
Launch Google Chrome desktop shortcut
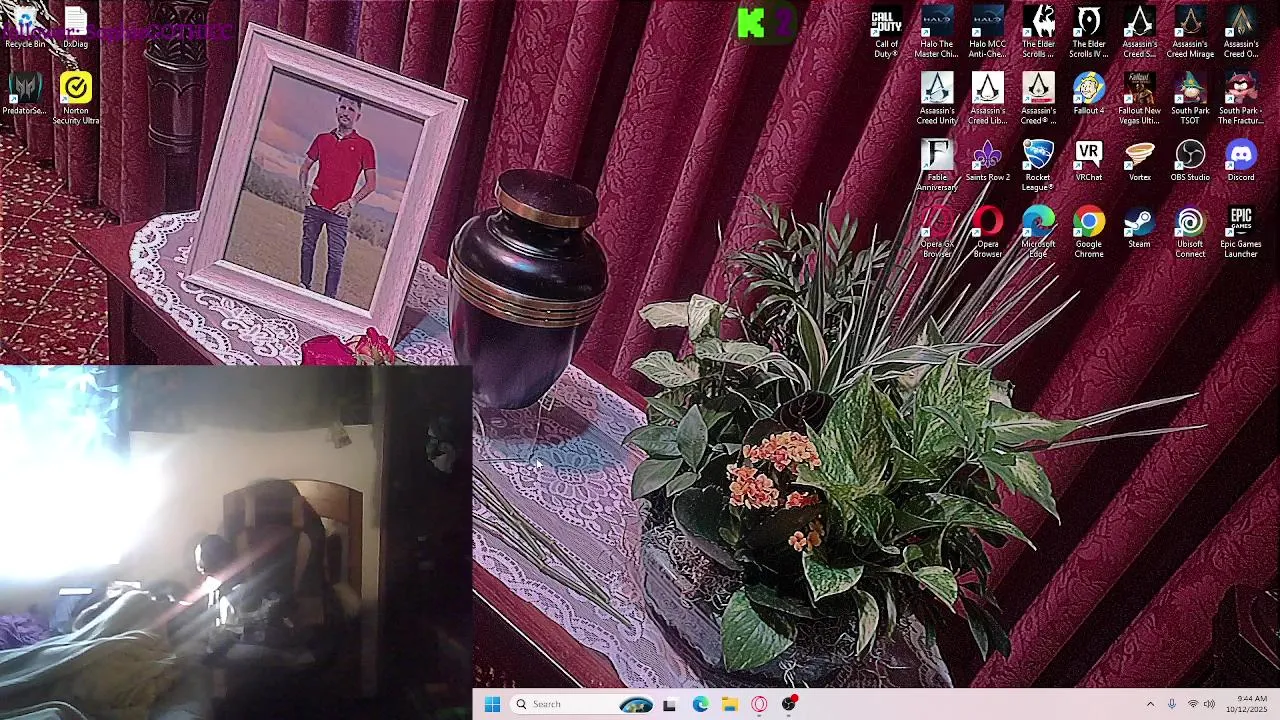[1089, 233]
